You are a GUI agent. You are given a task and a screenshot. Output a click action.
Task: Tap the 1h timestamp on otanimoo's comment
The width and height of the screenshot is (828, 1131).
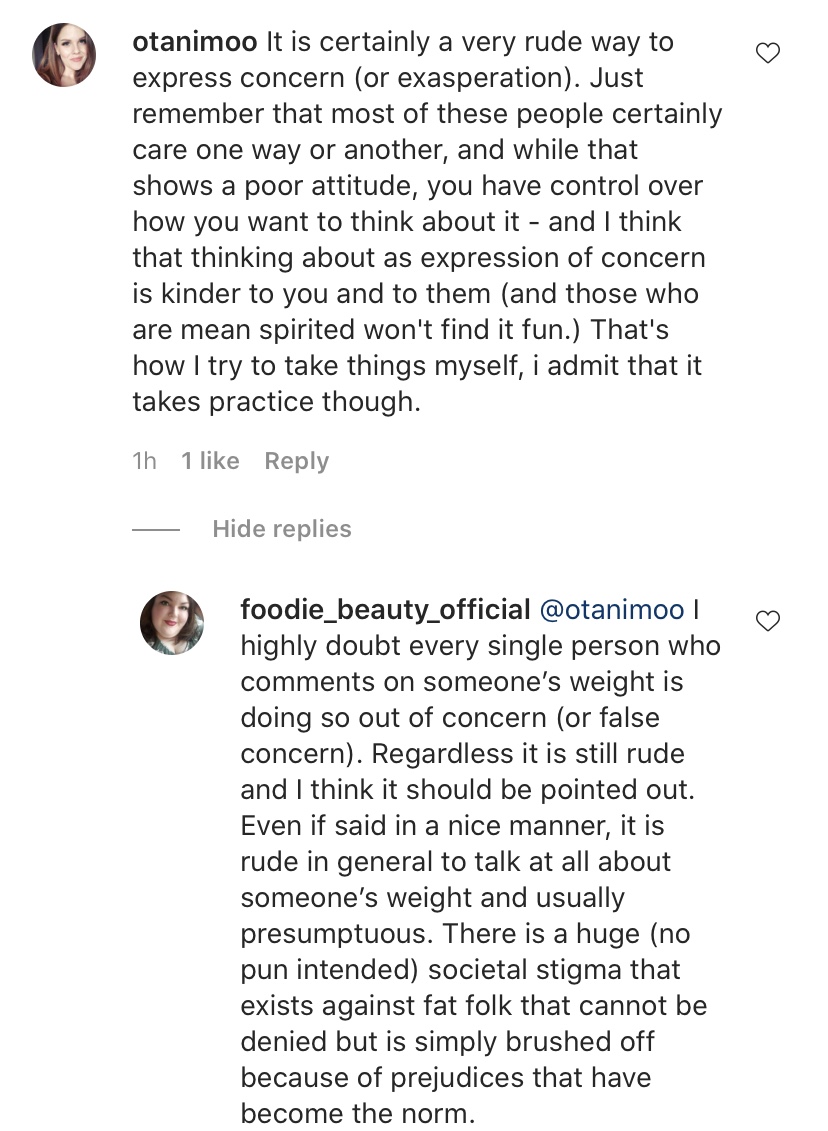144,460
